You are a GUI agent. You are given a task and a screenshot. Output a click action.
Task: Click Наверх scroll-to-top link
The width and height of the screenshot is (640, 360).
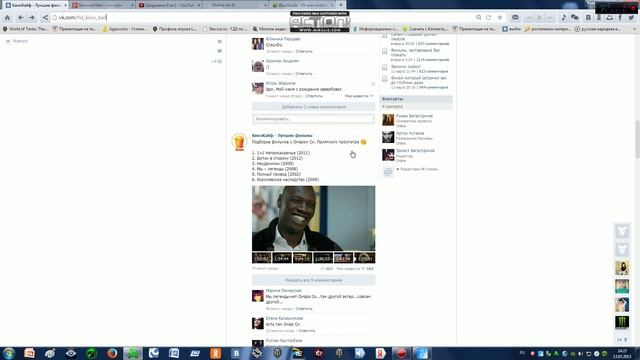tap(17, 41)
